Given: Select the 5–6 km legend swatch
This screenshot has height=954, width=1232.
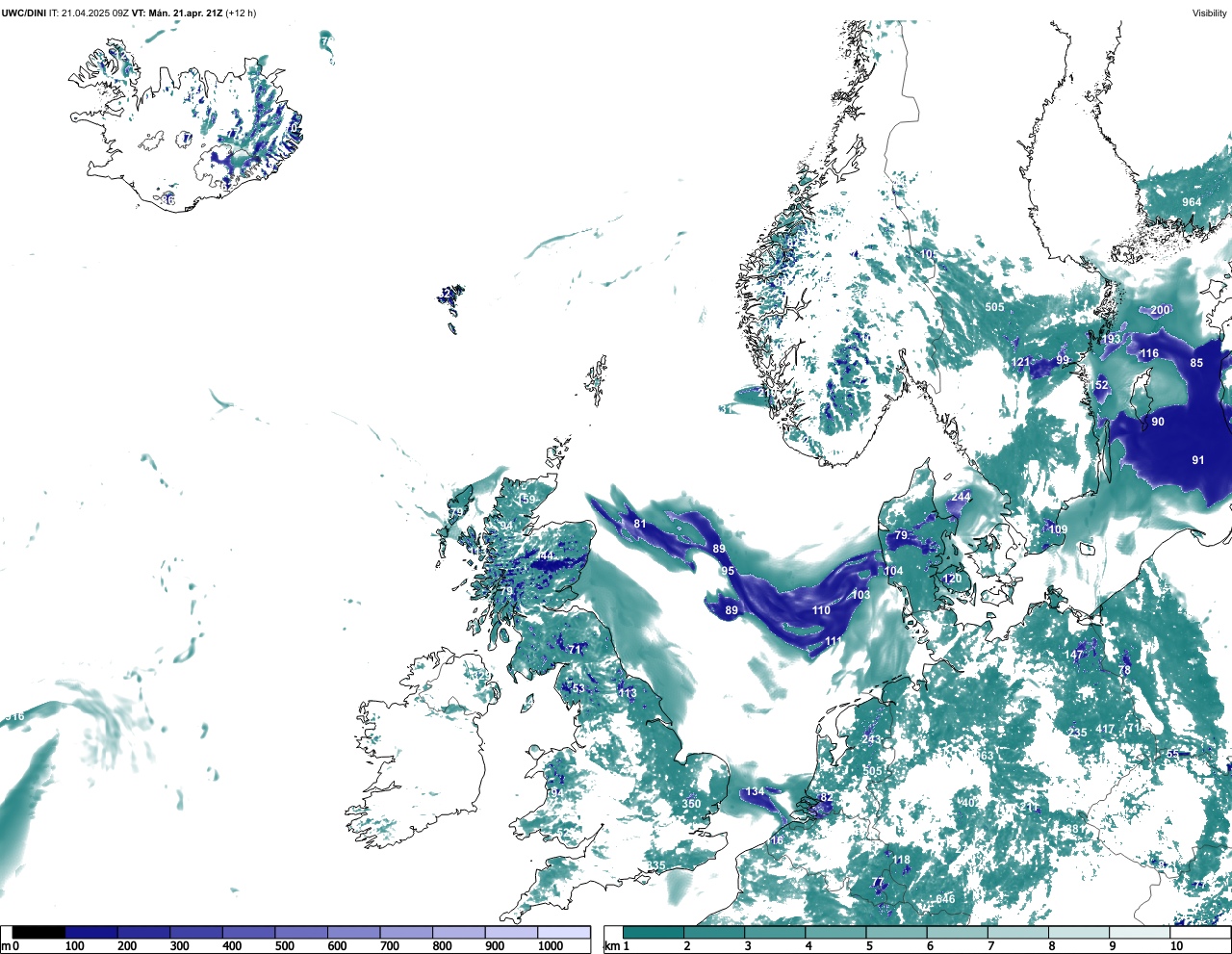Looking at the screenshot, I should click(x=897, y=932).
